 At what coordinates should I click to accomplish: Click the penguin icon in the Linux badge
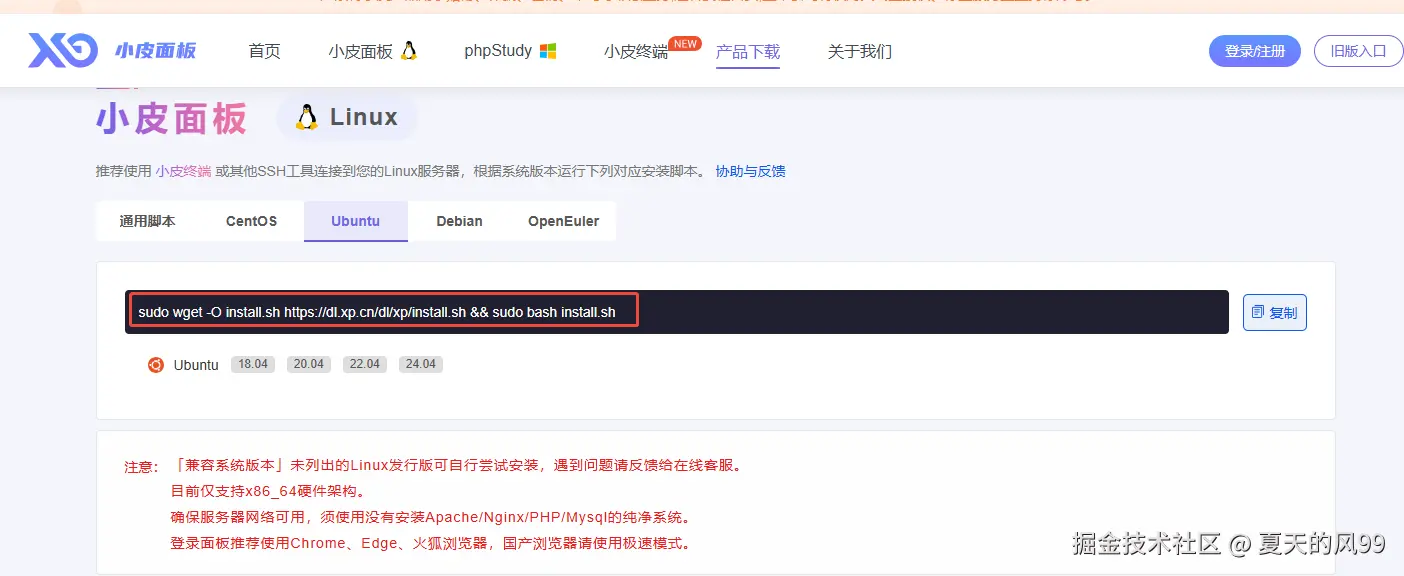[307, 117]
